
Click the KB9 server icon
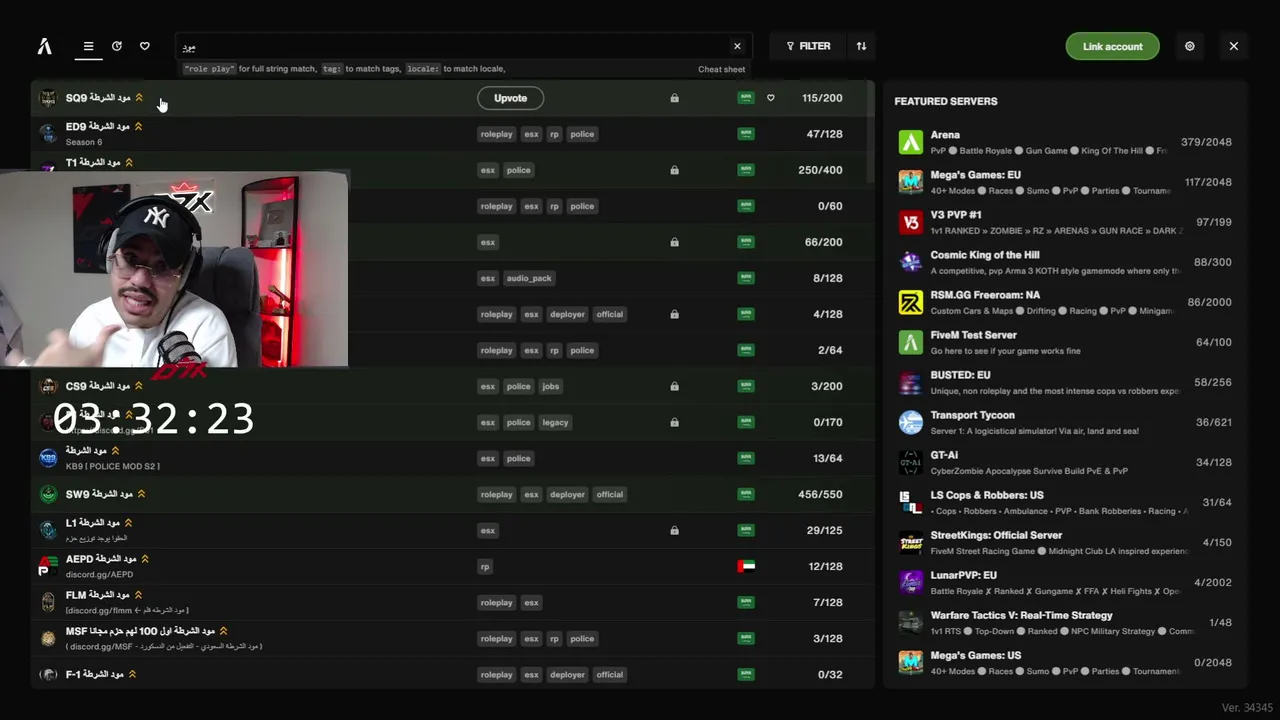48,458
